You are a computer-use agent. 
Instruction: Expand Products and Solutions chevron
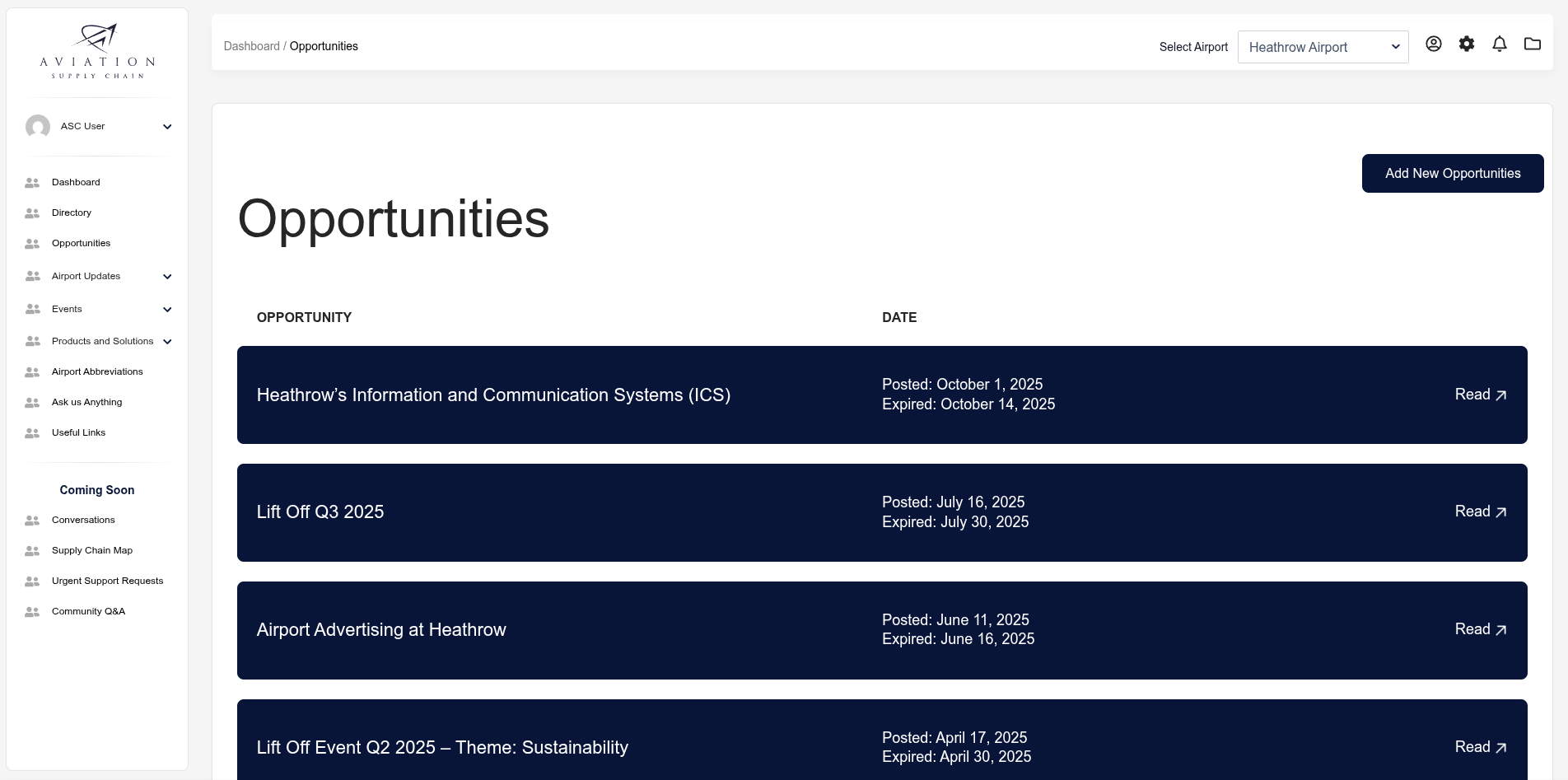[x=167, y=342]
